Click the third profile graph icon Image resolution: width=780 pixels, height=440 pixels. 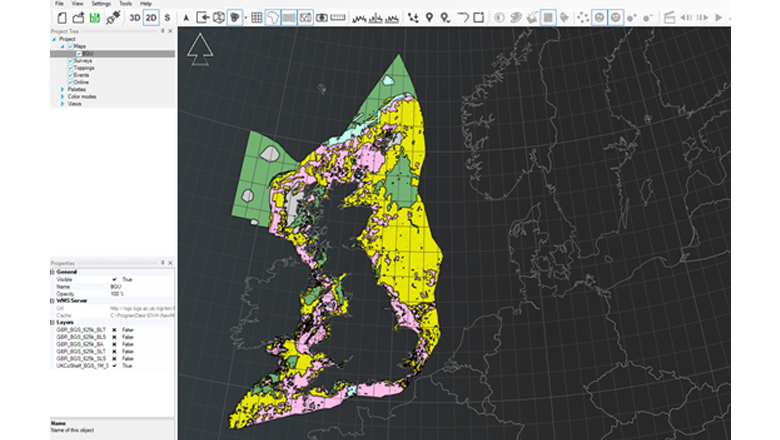[392, 18]
